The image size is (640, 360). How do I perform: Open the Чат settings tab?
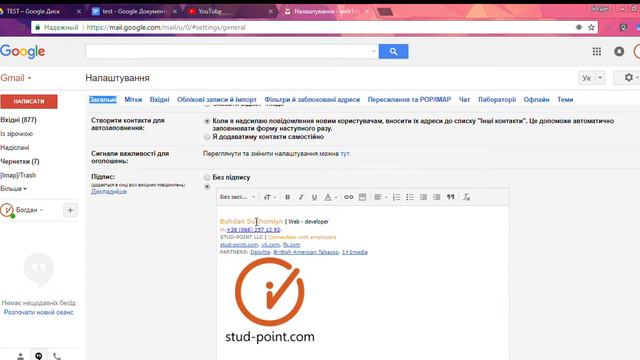tap(464, 100)
